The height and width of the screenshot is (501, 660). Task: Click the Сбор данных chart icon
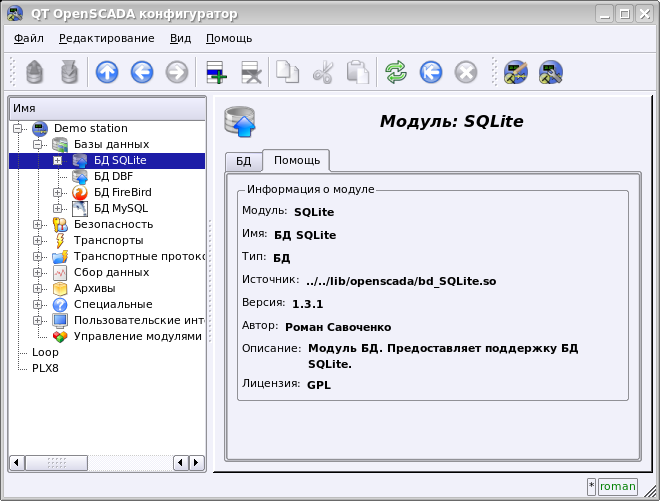pos(60,272)
